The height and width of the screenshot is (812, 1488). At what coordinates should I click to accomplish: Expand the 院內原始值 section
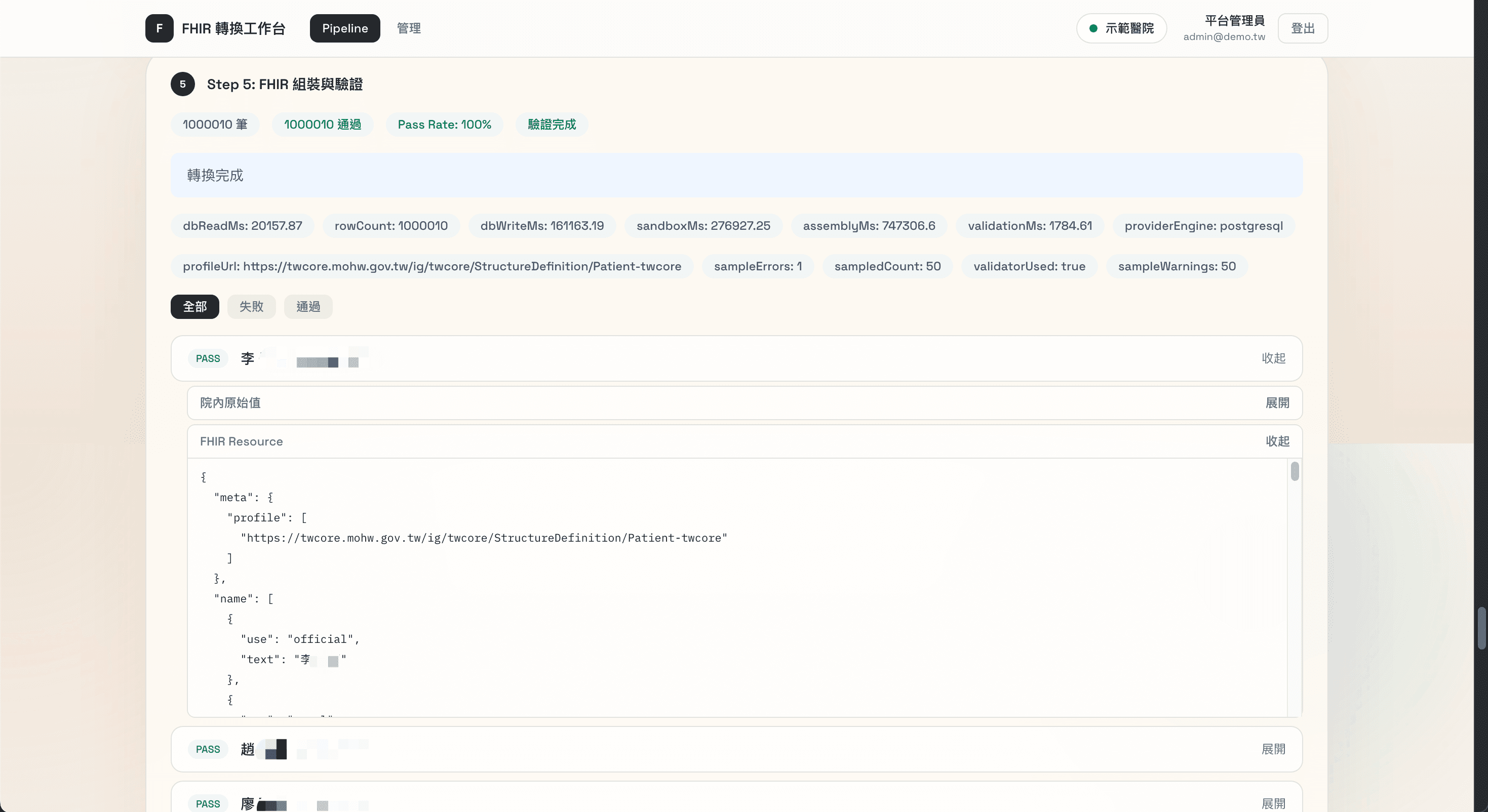(1277, 402)
